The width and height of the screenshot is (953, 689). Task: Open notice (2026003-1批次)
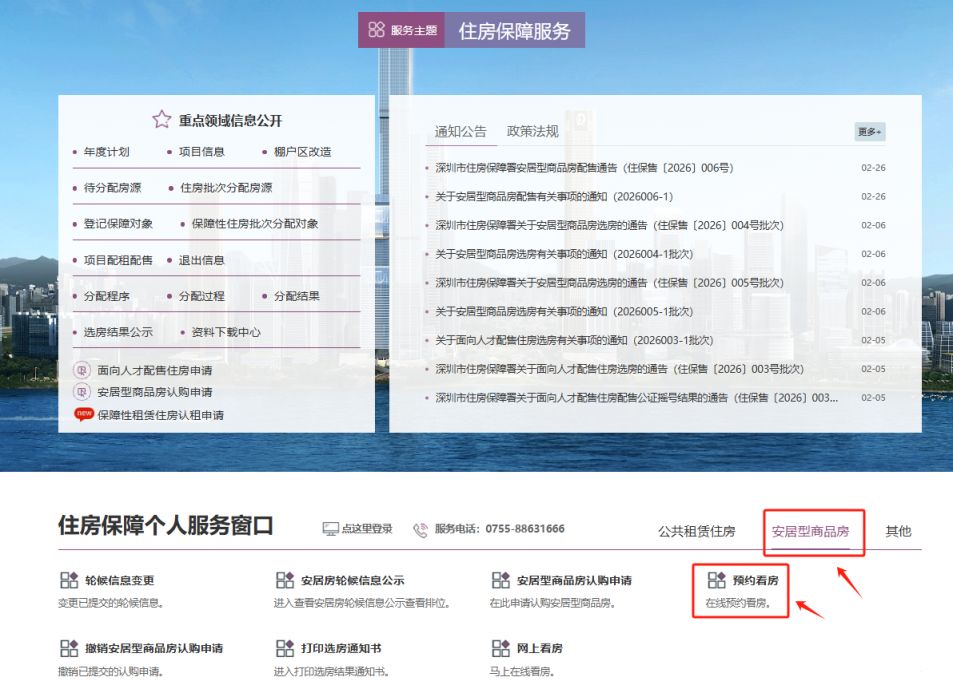click(574, 340)
